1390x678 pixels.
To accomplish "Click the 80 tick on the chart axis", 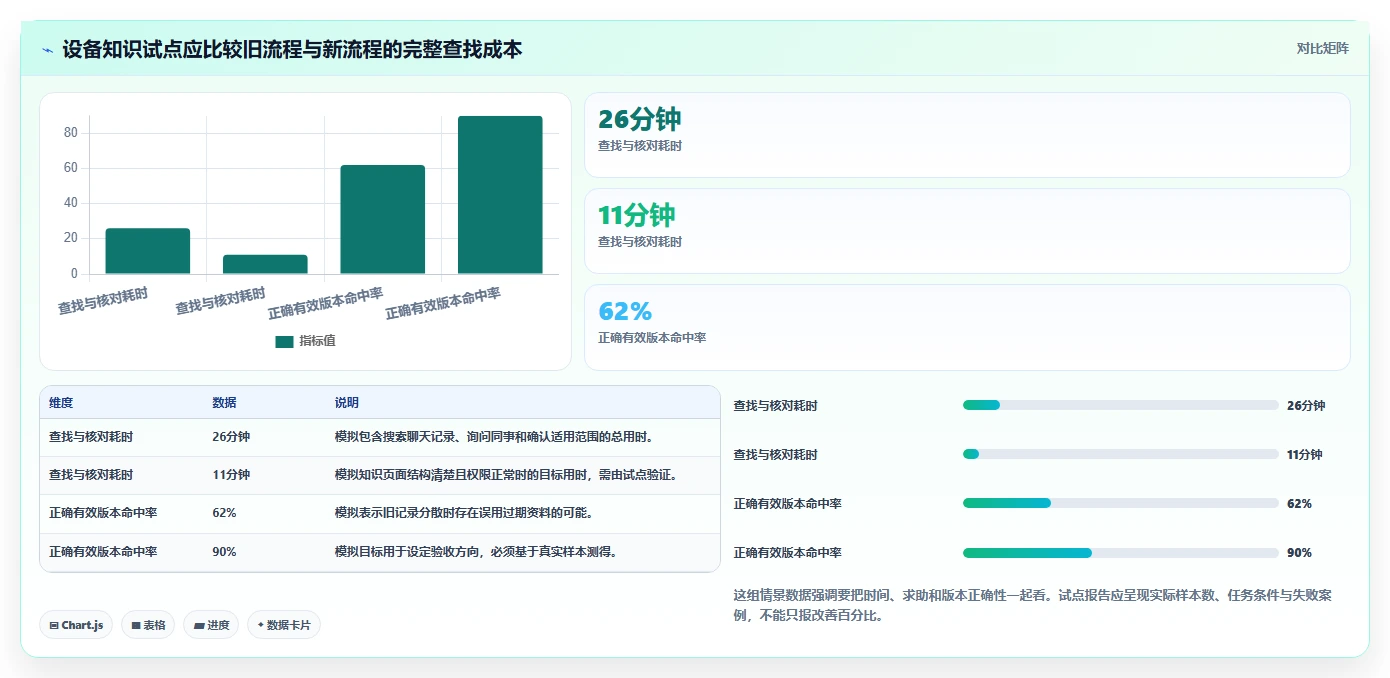I will pyautogui.click(x=70, y=133).
